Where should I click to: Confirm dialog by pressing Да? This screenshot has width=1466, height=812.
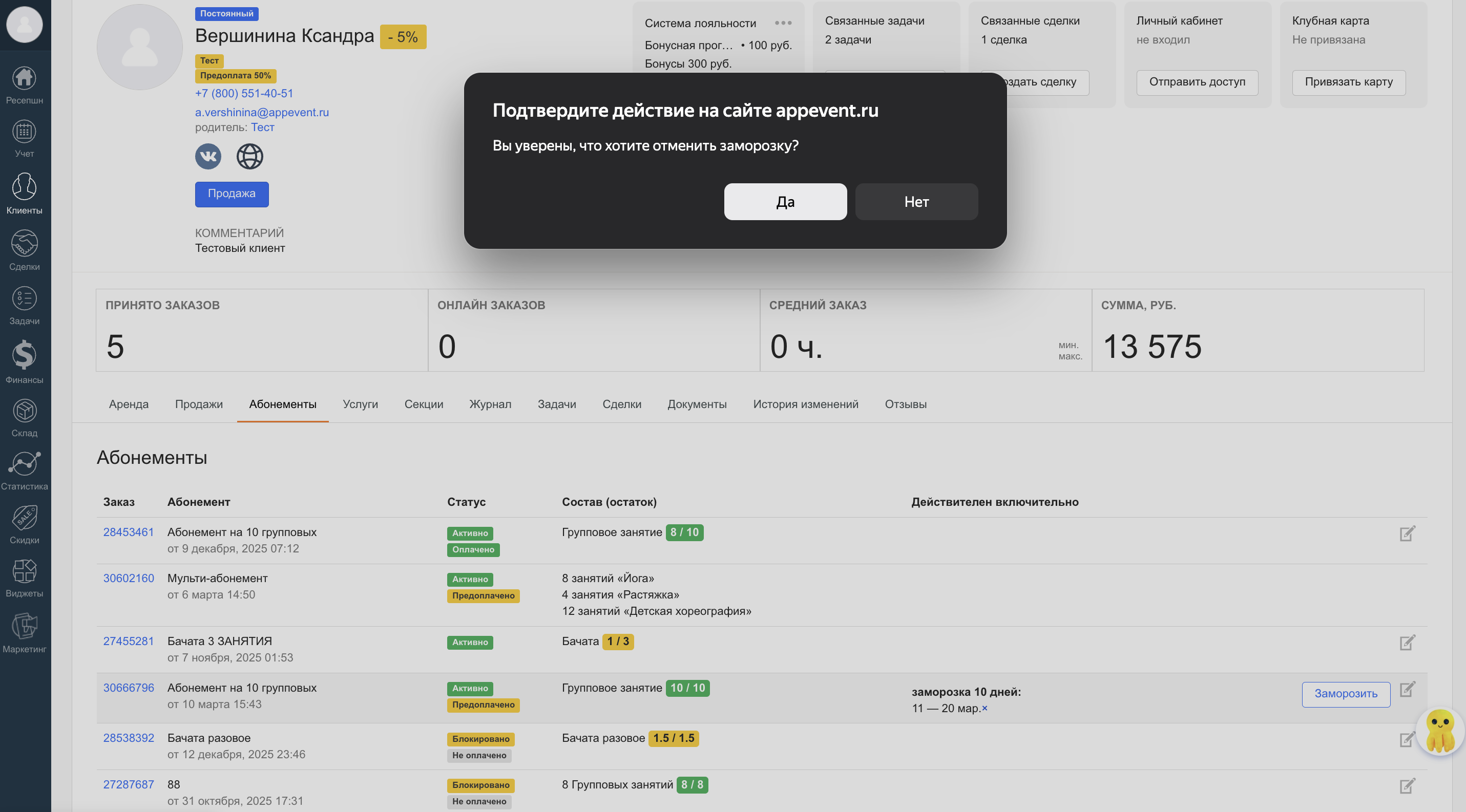coord(785,201)
